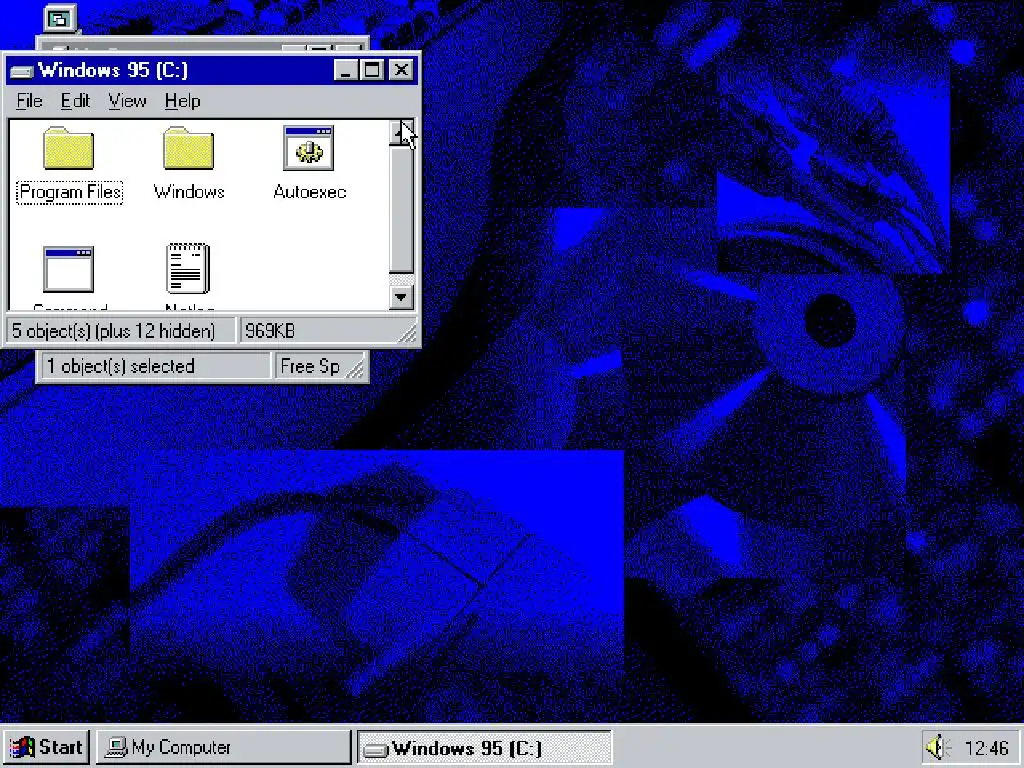Open the View menu
Viewport: 1024px width, 768px height.
[x=127, y=101]
